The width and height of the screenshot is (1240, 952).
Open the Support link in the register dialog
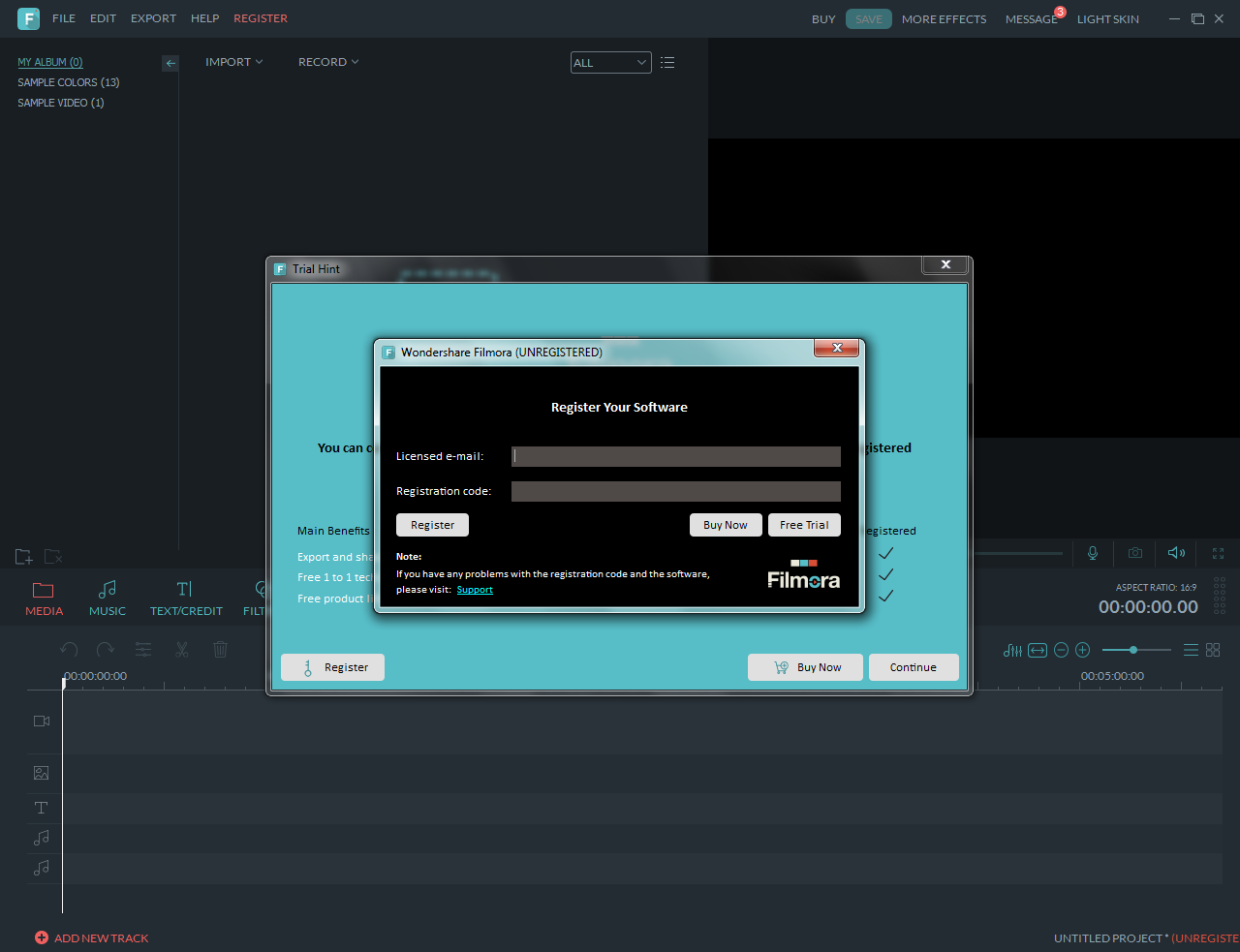[475, 589]
